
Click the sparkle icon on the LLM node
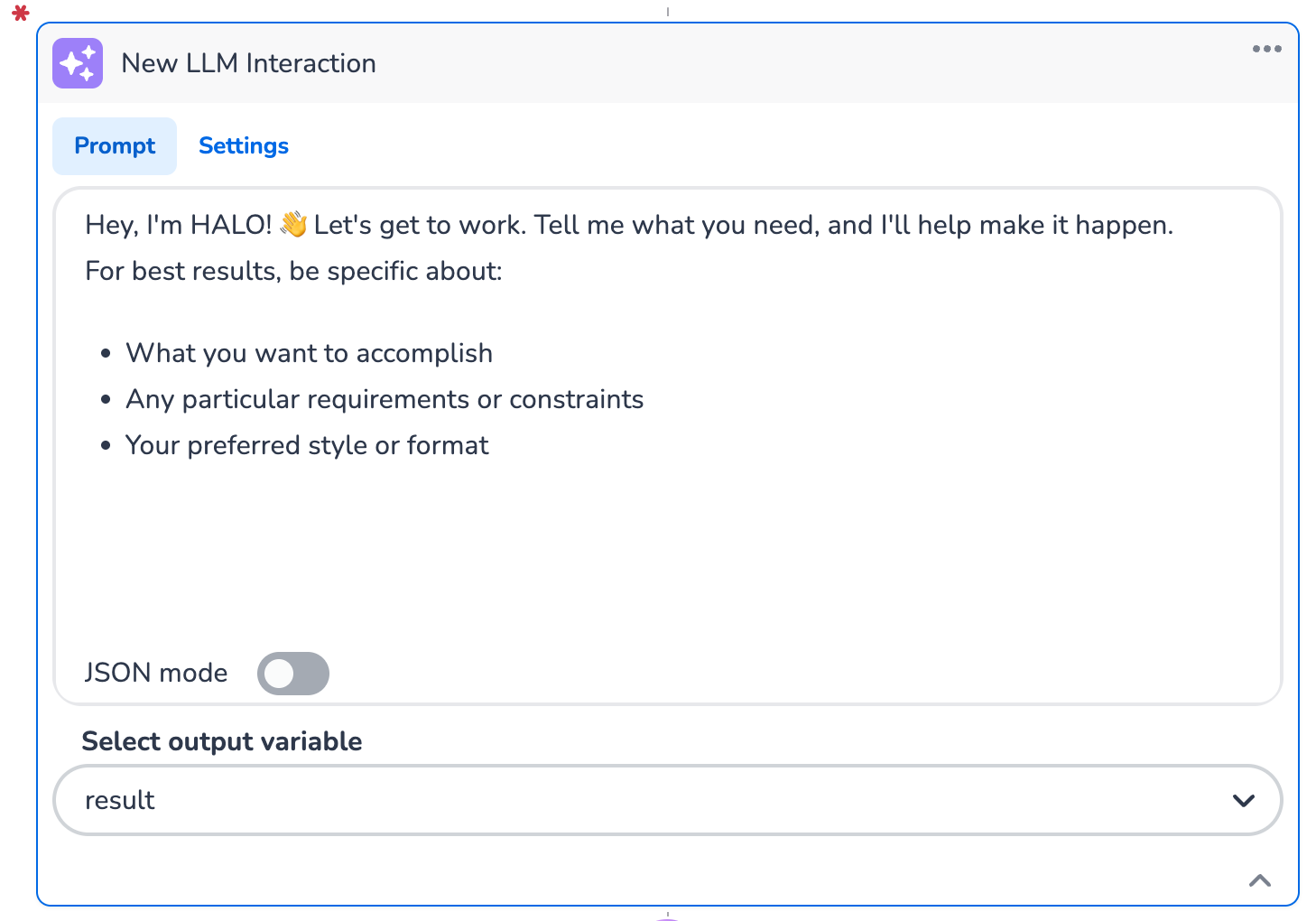pos(78,62)
